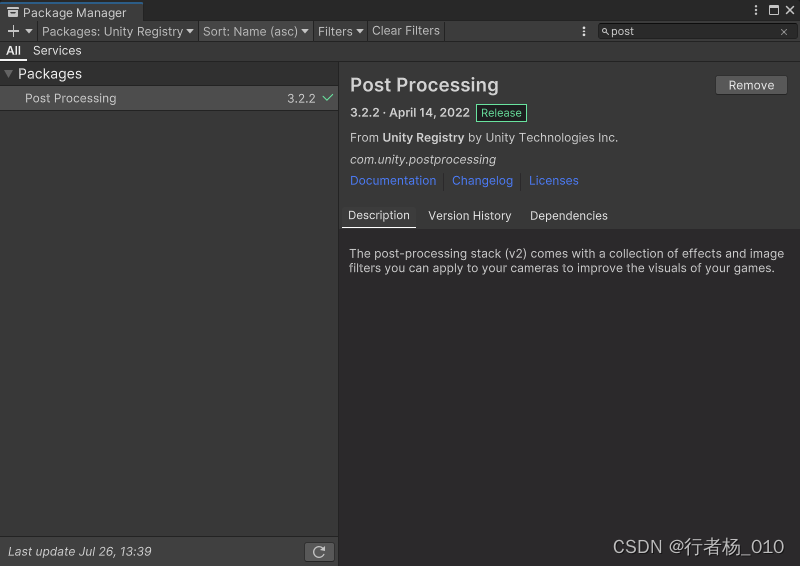Collapse the Packages group triangle
Viewport: 800px width, 566px height.
coord(8,73)
